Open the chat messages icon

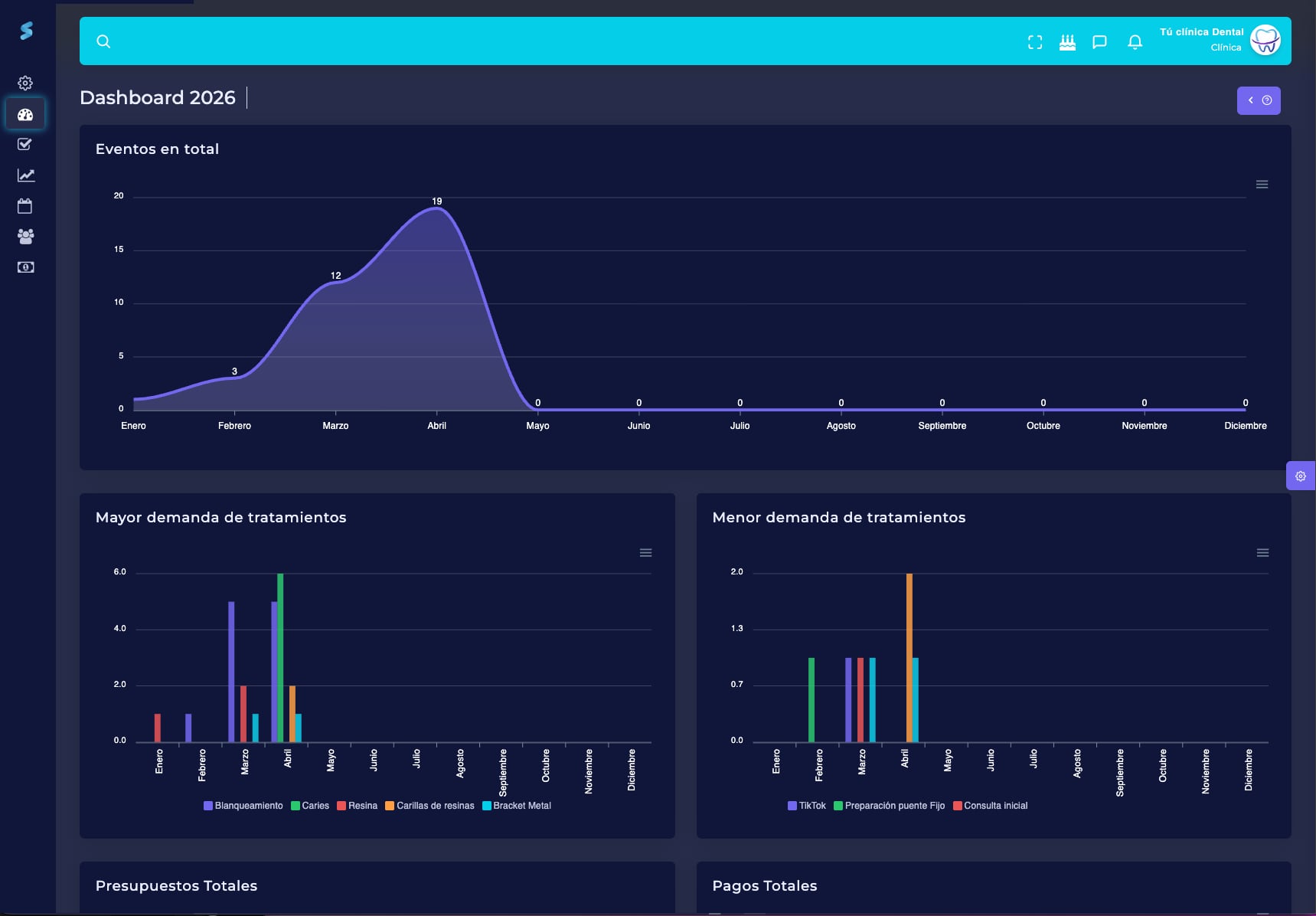coord(1099,42)
